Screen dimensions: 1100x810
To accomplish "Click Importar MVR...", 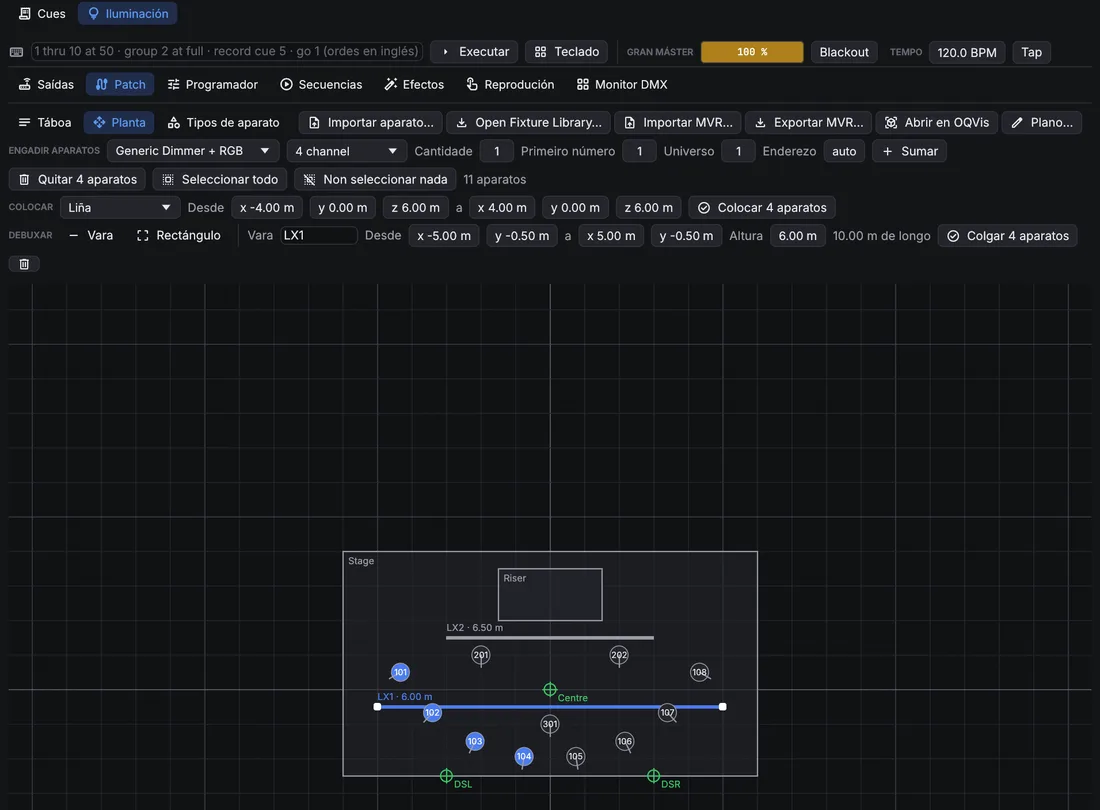I will click(x=678, y=122).
